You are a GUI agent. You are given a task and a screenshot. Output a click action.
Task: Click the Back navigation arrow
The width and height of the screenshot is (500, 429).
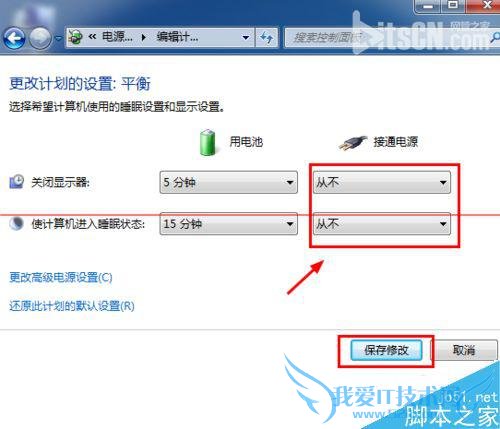[14, 38]
